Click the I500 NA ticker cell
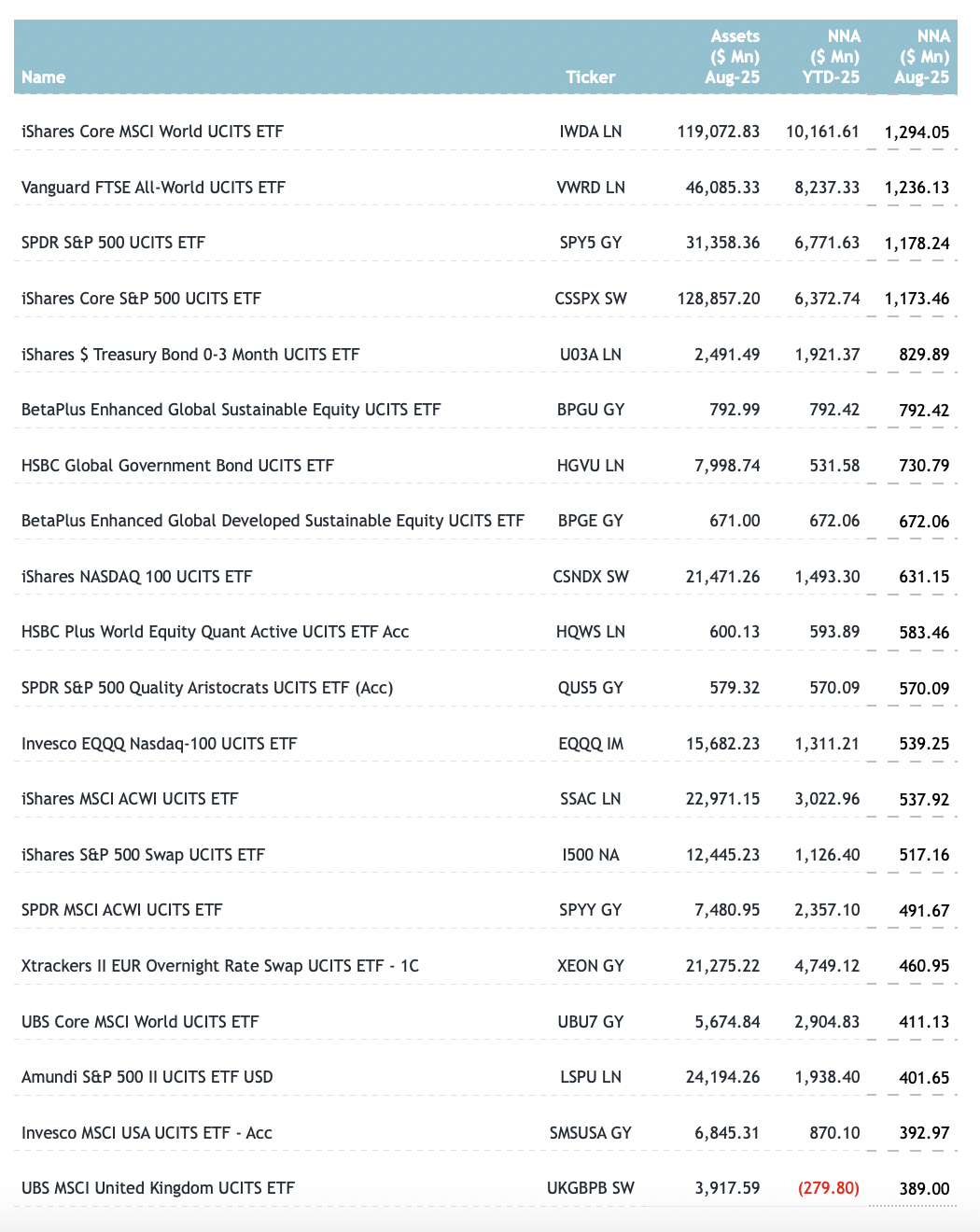This screenshot has width=980, height=1232. pyautogui.click(x=590, y=855)
